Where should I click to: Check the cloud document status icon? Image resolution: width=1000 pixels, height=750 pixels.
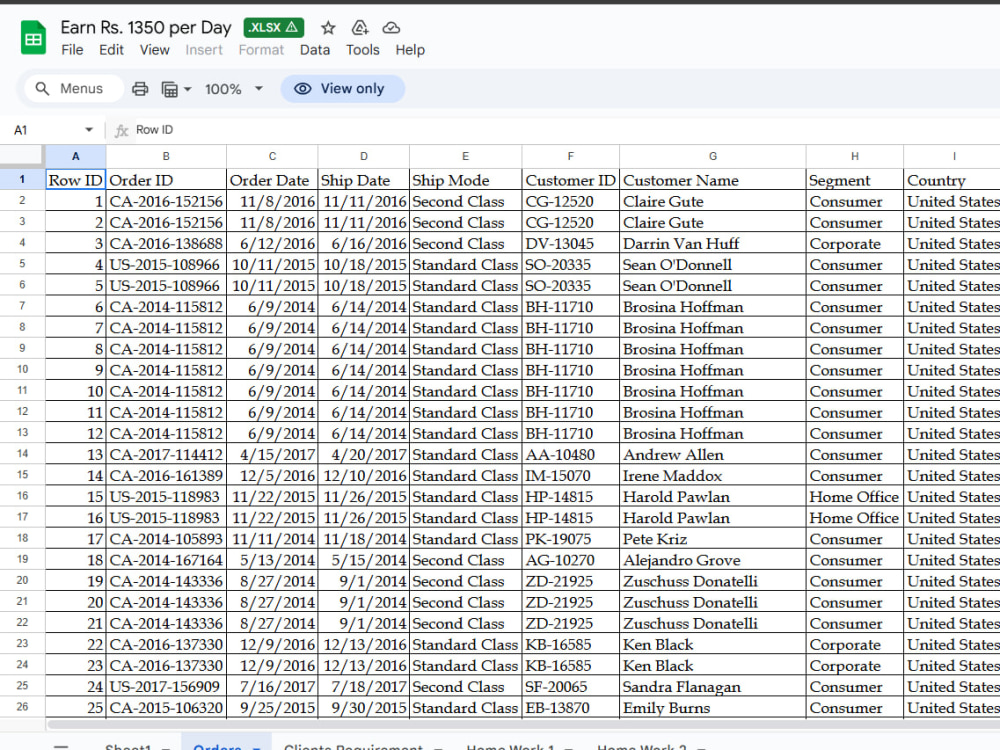coord(391,27)
